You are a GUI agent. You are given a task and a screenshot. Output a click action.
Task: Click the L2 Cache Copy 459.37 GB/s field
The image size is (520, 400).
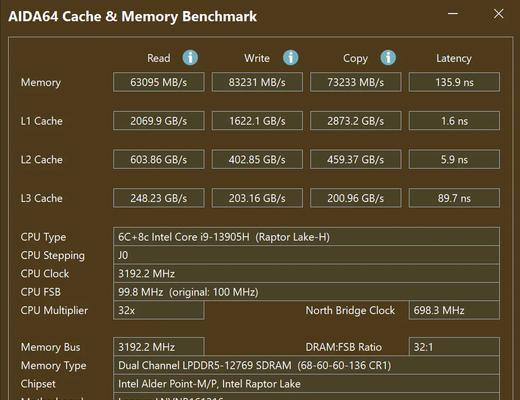tap(356, 159)
